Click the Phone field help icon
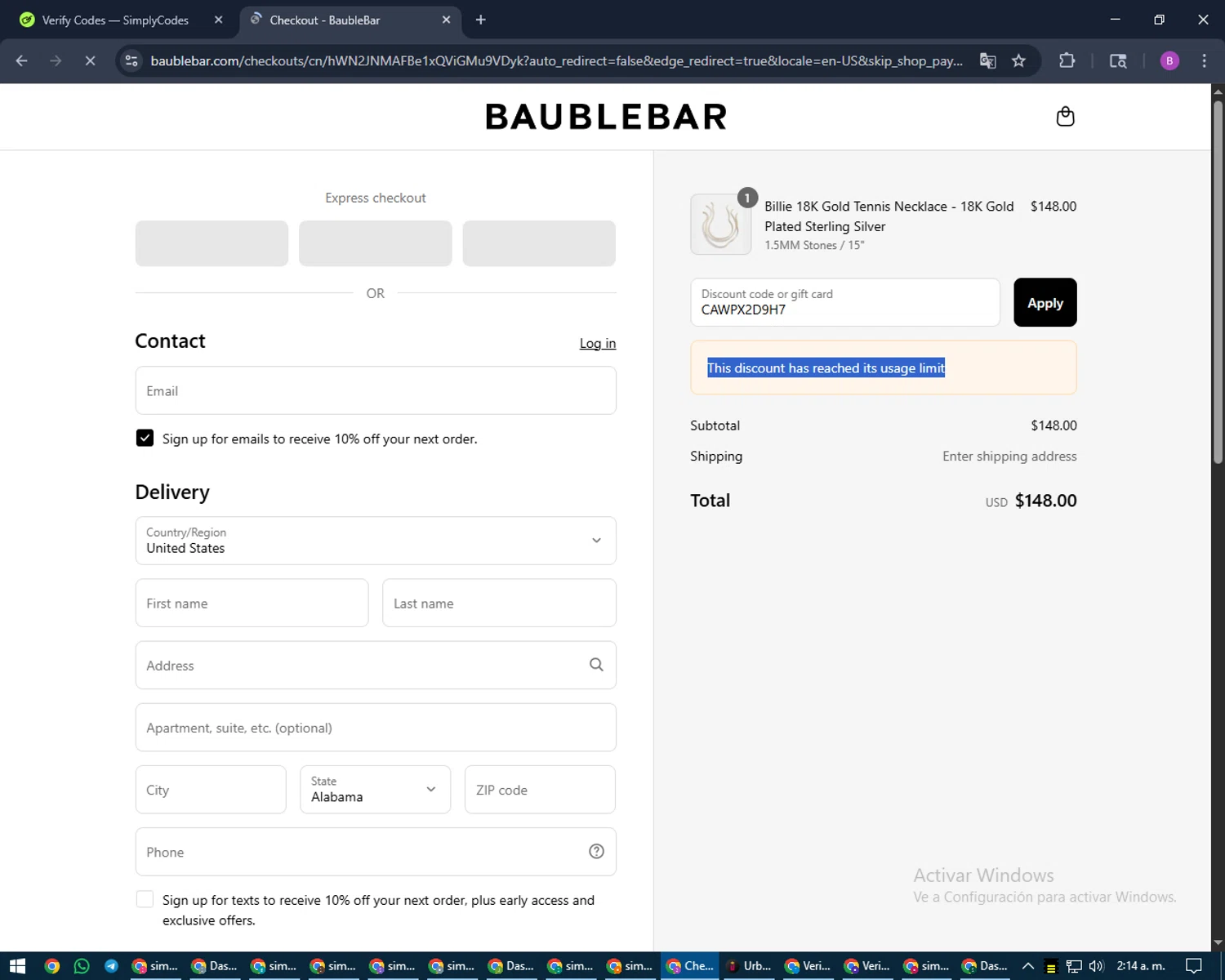 point(596,851)
